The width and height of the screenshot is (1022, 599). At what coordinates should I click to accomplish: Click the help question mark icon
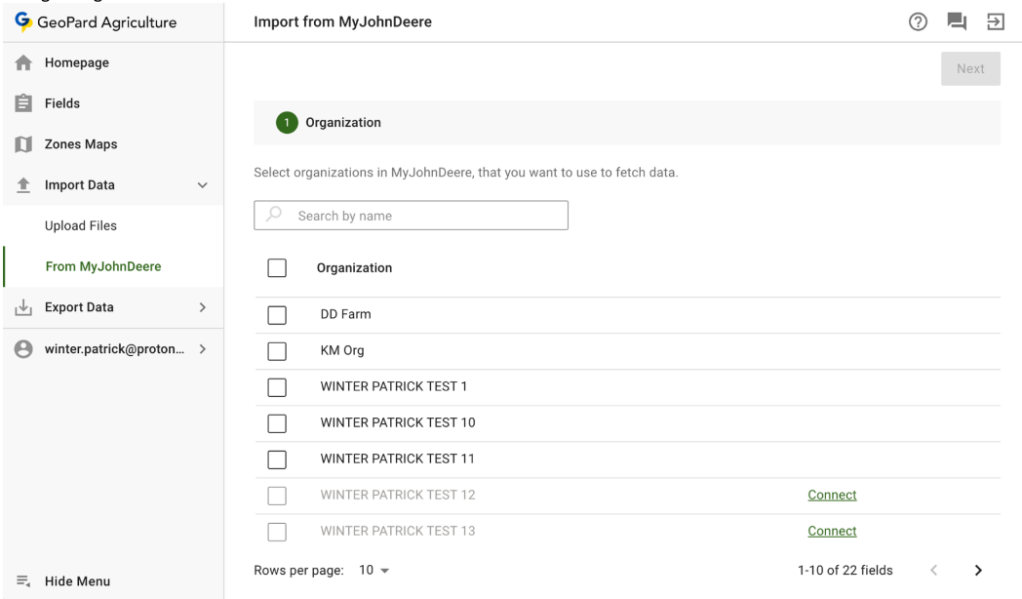click(x=917, y=22)
